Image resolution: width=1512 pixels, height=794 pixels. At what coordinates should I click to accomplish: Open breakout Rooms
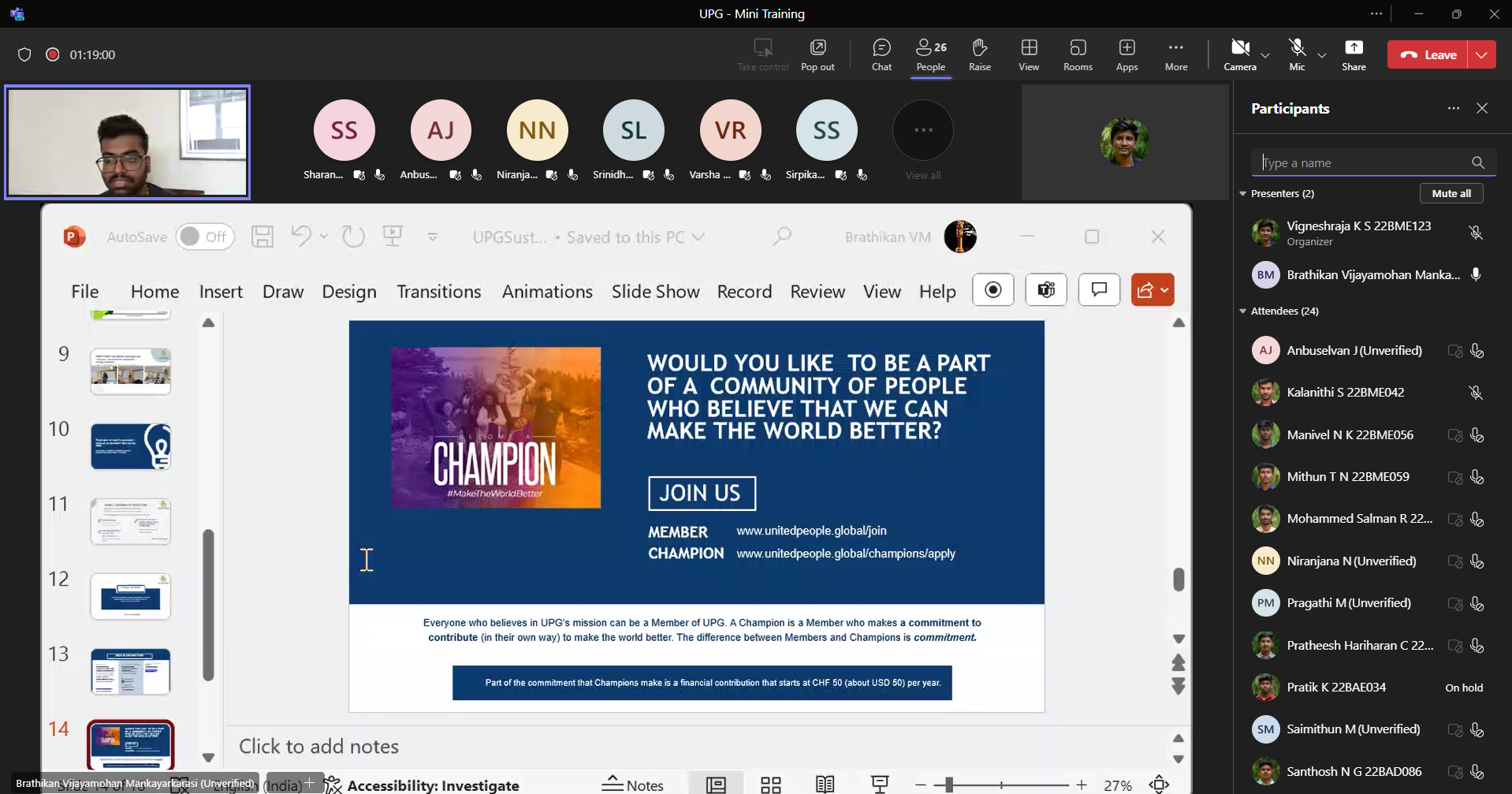click(1078, 54)
